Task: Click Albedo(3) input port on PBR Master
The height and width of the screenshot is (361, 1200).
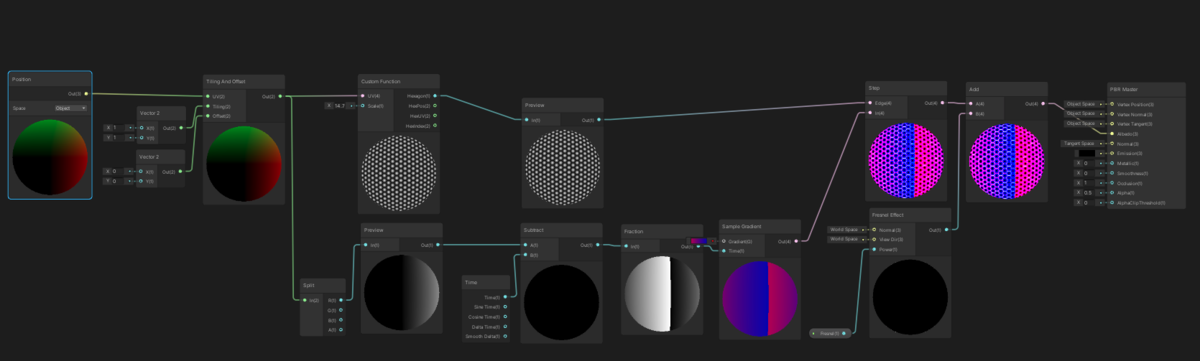Action: 1111,133
